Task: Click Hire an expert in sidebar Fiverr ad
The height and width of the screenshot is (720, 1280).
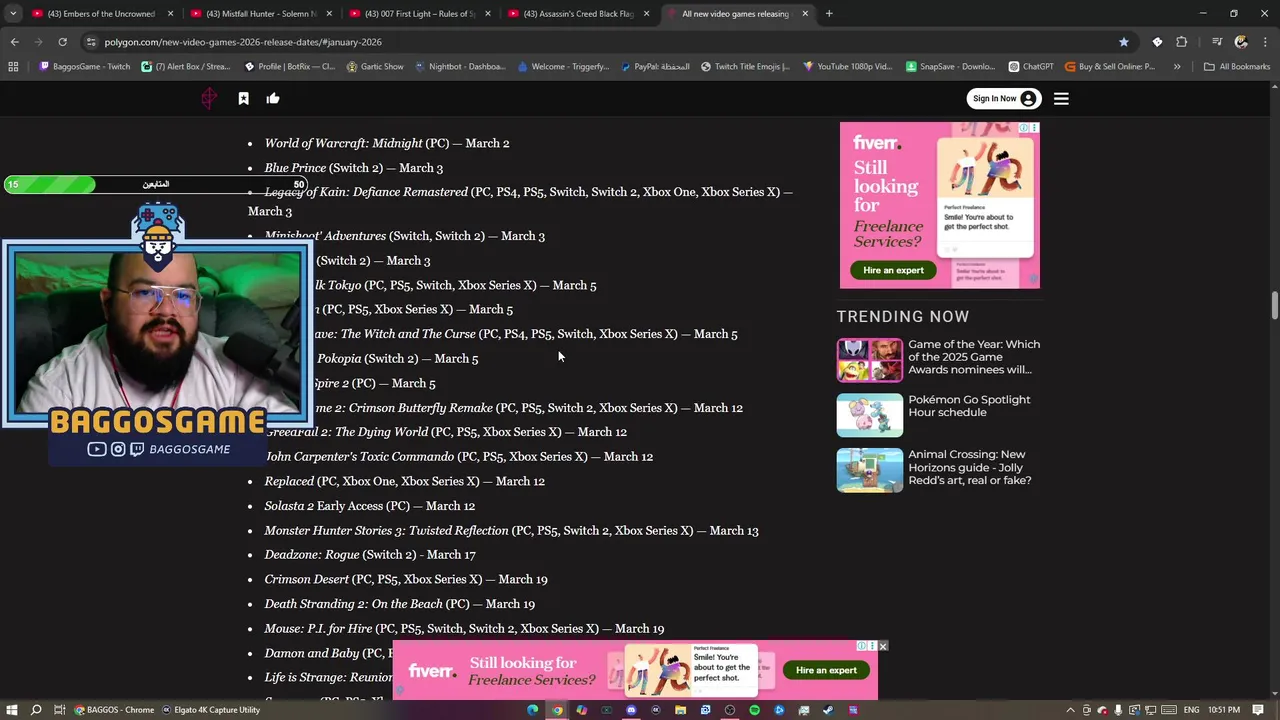Action: pyautogui.click(x=893, y=270)
